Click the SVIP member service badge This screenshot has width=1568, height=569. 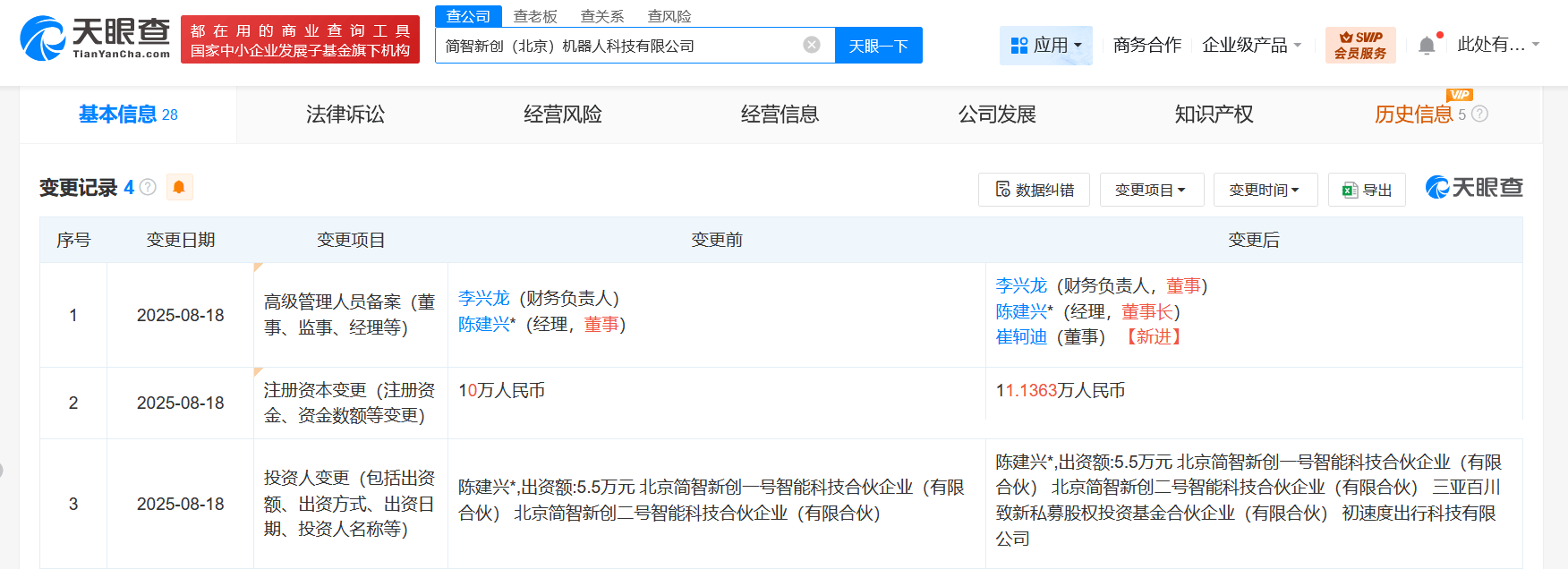tap(1359, 45)
